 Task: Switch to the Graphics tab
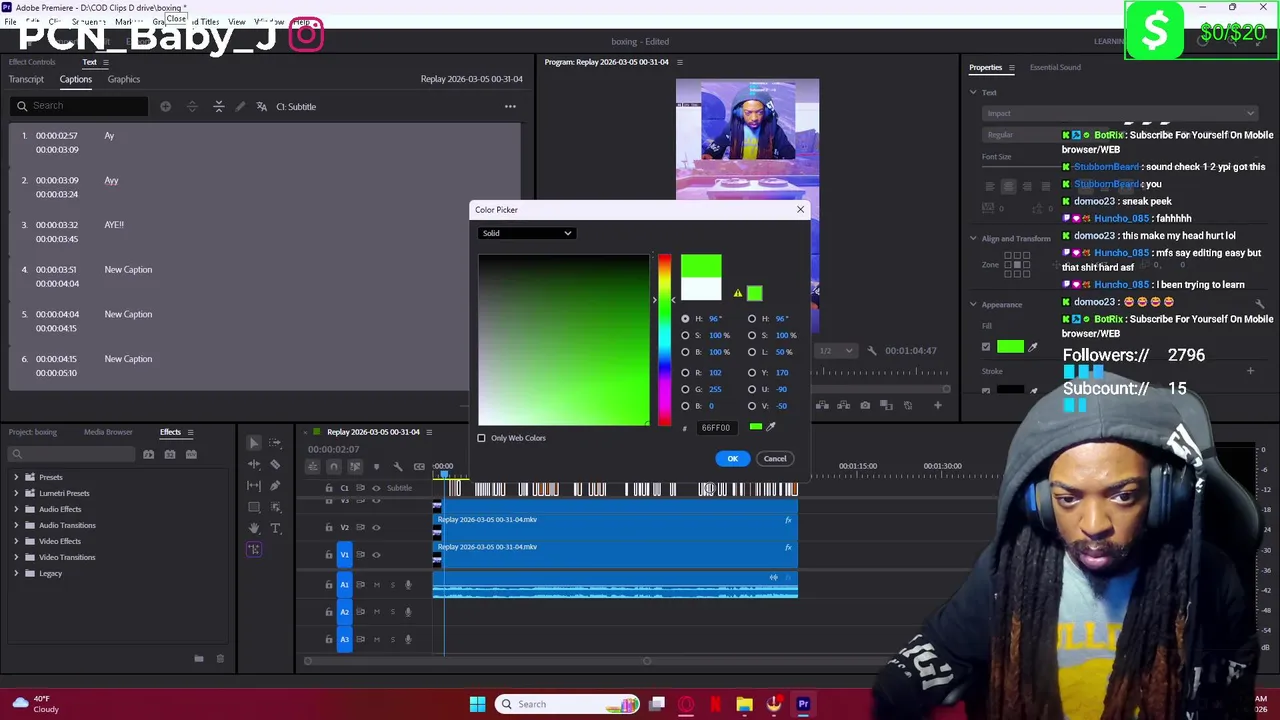point(124,79)
